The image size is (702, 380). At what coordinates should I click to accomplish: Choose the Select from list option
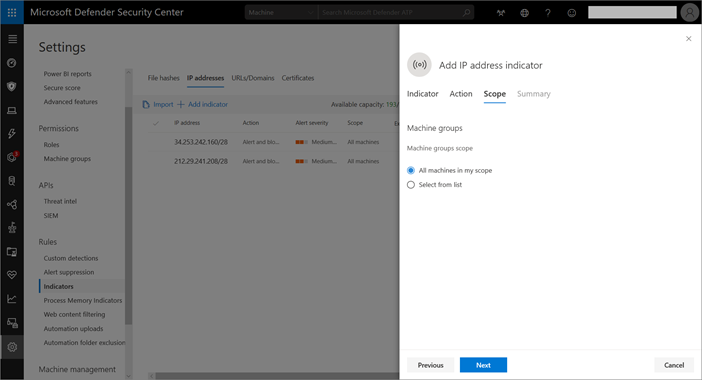[434, 185]
